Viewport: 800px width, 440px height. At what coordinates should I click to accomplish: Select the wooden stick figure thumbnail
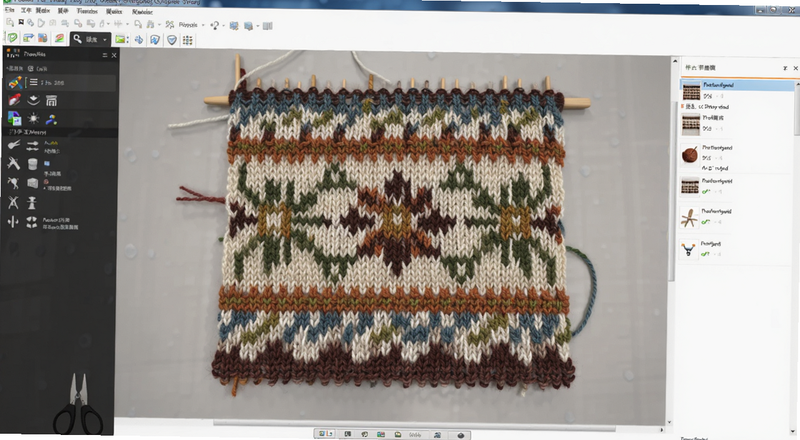(689, 218)
